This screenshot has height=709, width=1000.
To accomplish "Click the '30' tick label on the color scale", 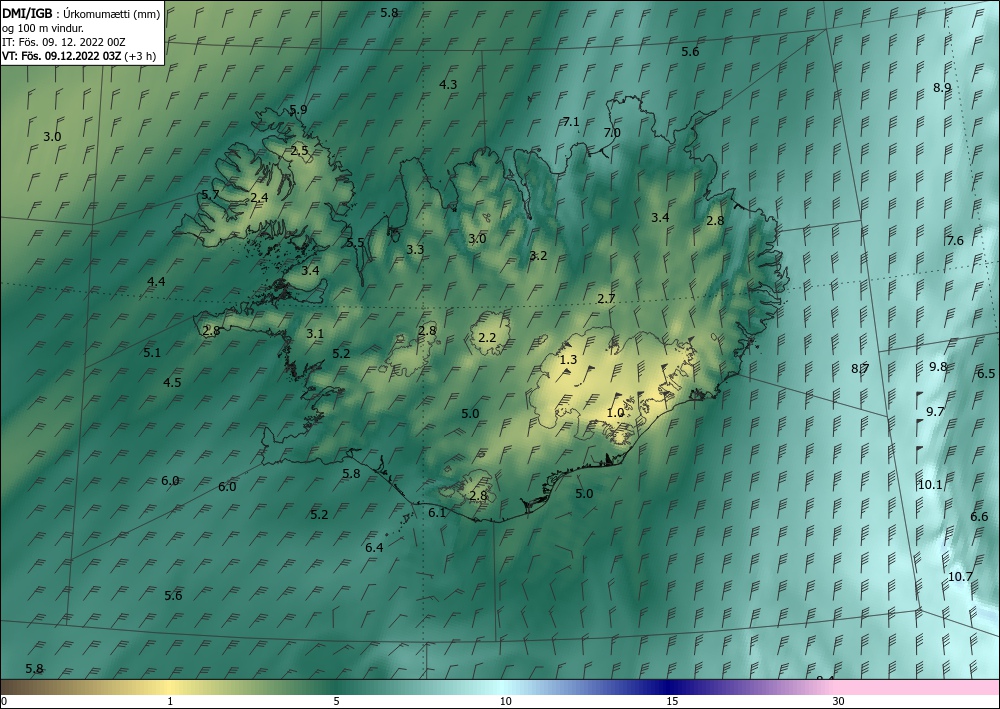I will click(x=838, y=701).
